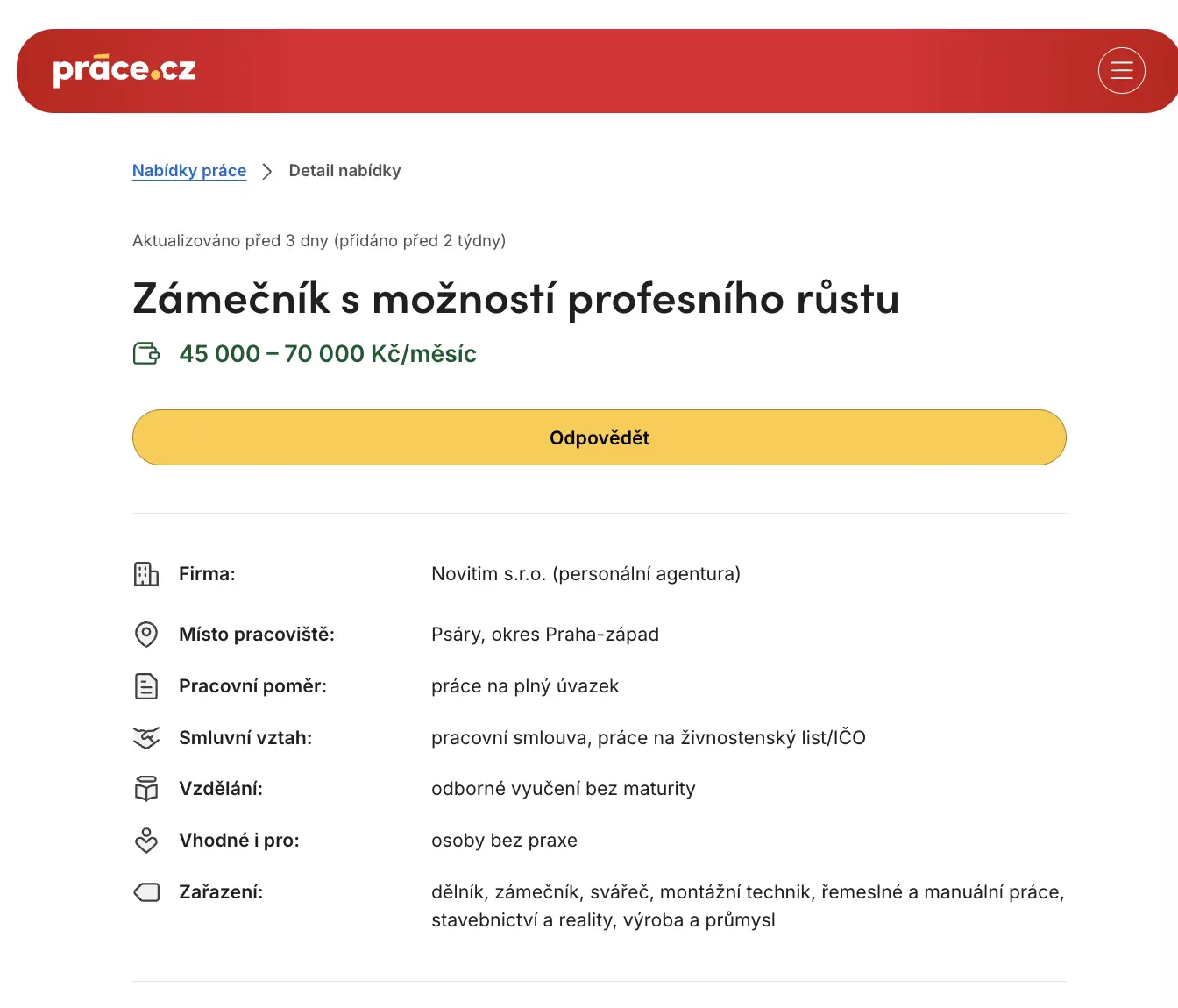Click the 45 000 – 70 000 Kč/měsíc salary text
1178x1008 pixels.
click(328, 353)
